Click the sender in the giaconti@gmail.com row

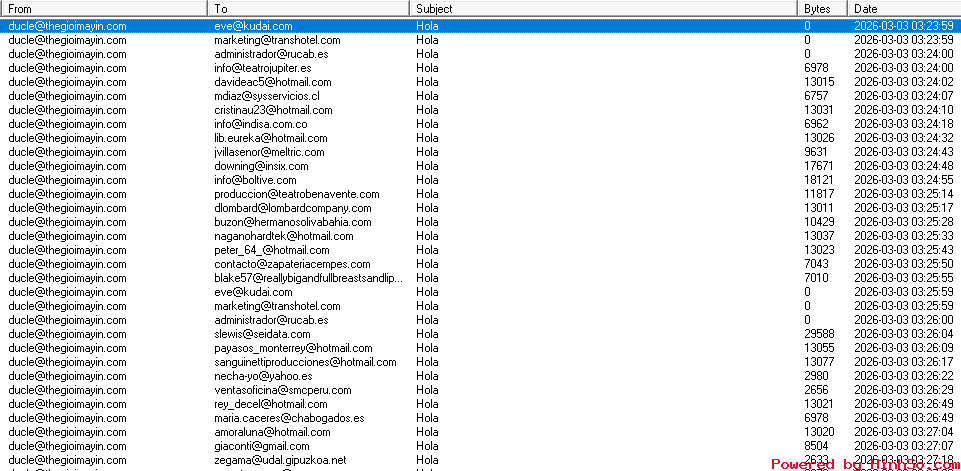tap(67, 446)
